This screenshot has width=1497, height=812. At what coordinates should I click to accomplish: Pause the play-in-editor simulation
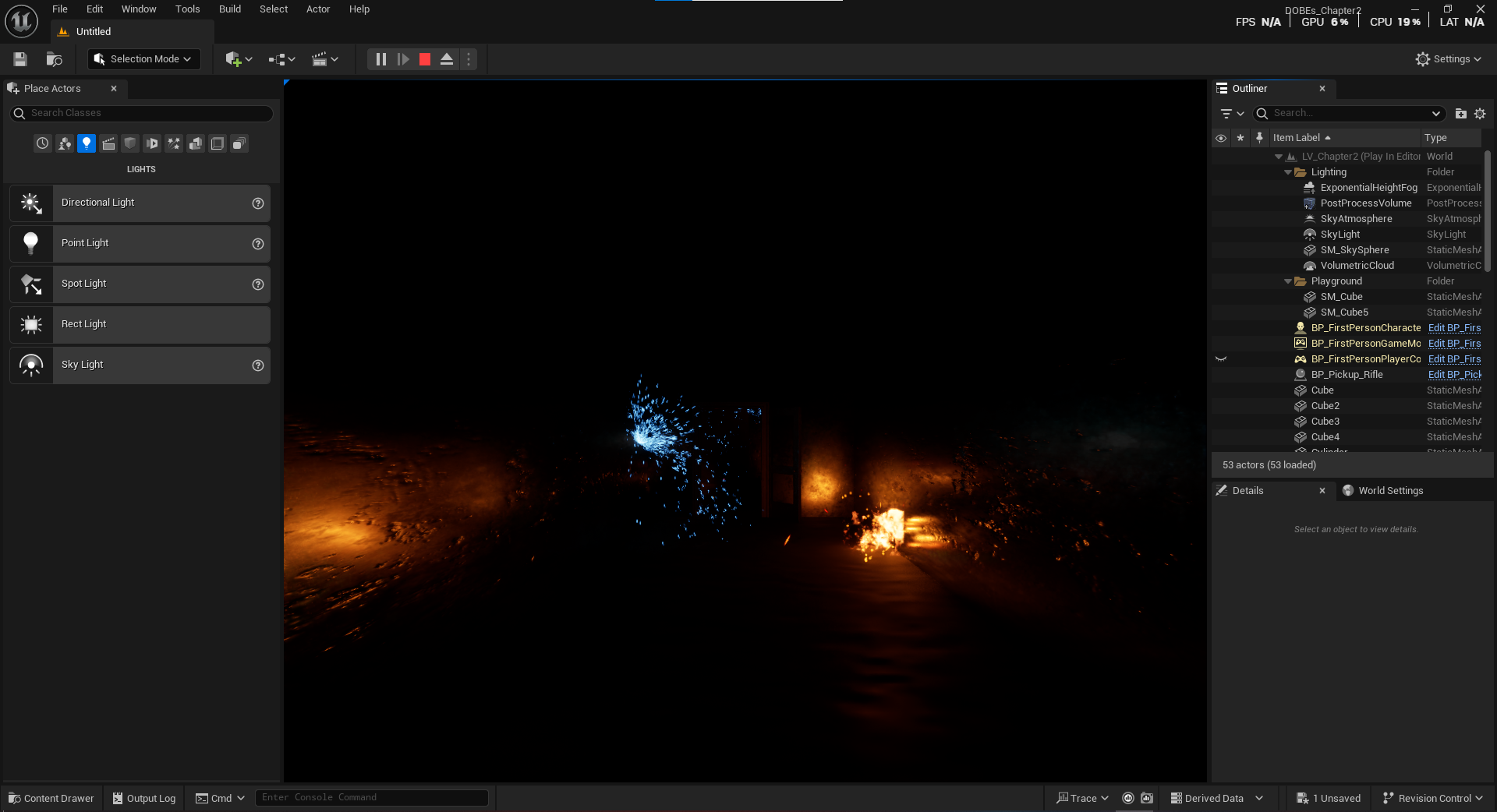pos(380,59)
